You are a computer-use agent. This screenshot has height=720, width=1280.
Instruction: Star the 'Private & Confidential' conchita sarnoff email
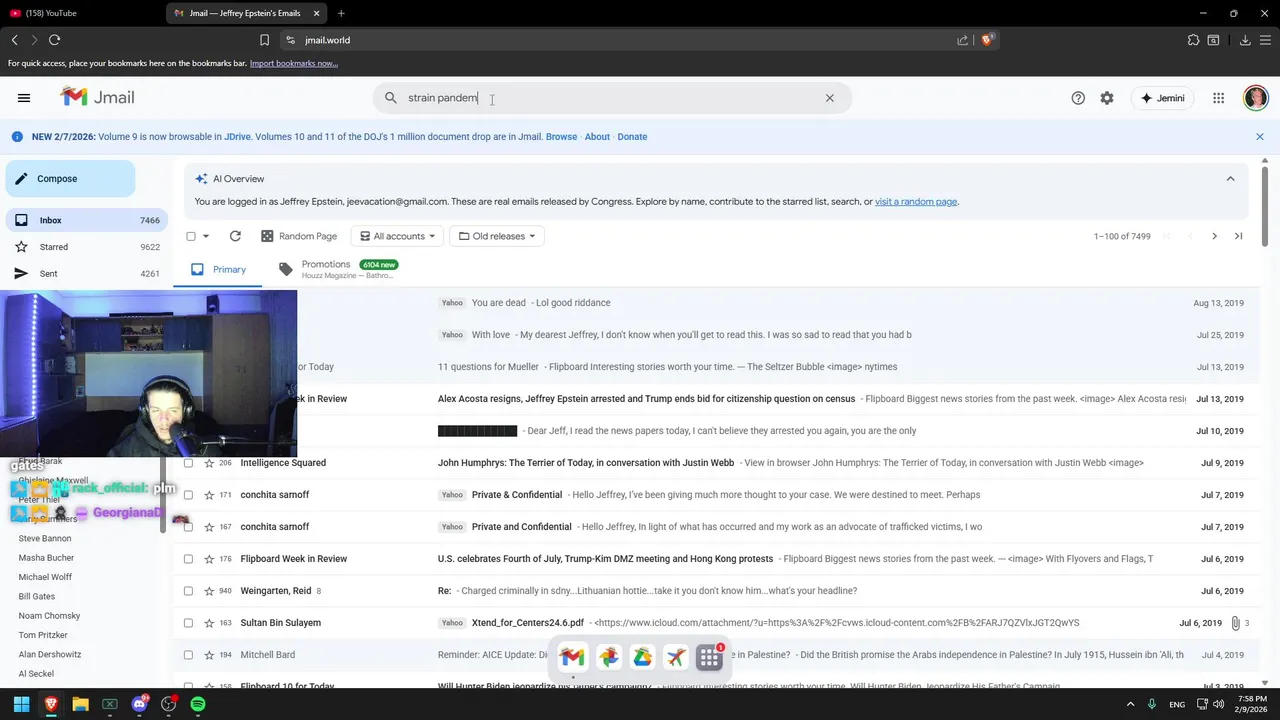coord(209,495)
